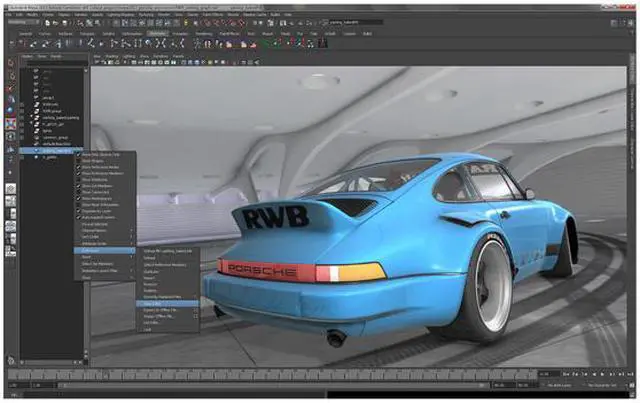
Task: Toggle Show DAG Objects Only checkbox
Action: coord(78,155)
